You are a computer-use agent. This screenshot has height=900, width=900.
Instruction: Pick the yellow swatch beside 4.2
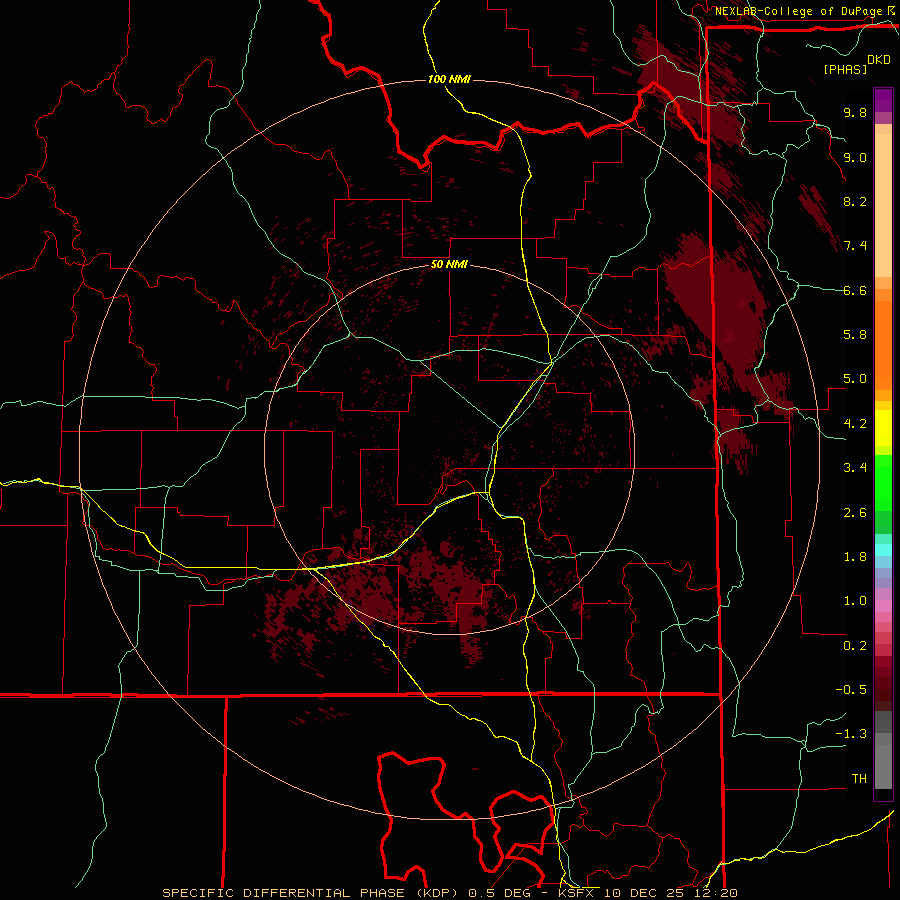pyautogui.click(x=883, y=428)
